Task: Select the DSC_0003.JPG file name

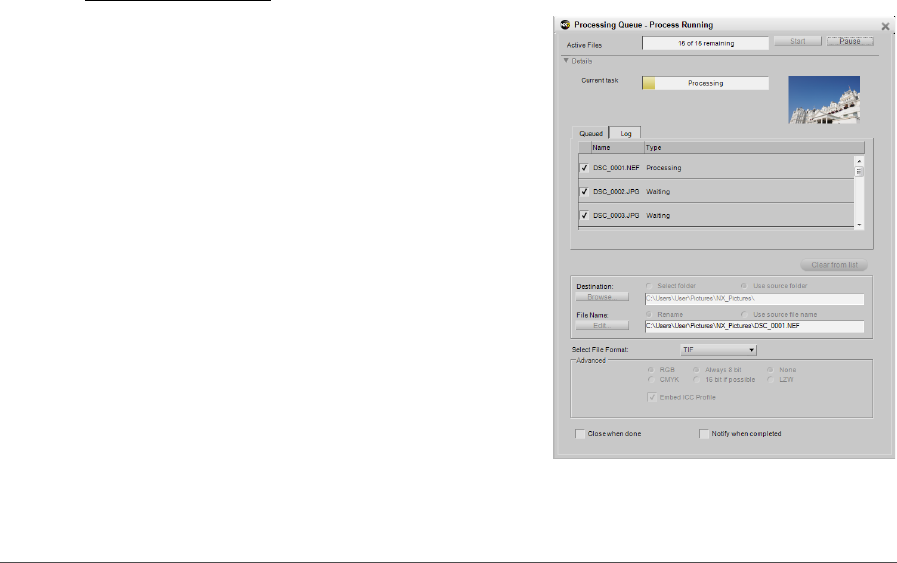Action: point(616,216)
